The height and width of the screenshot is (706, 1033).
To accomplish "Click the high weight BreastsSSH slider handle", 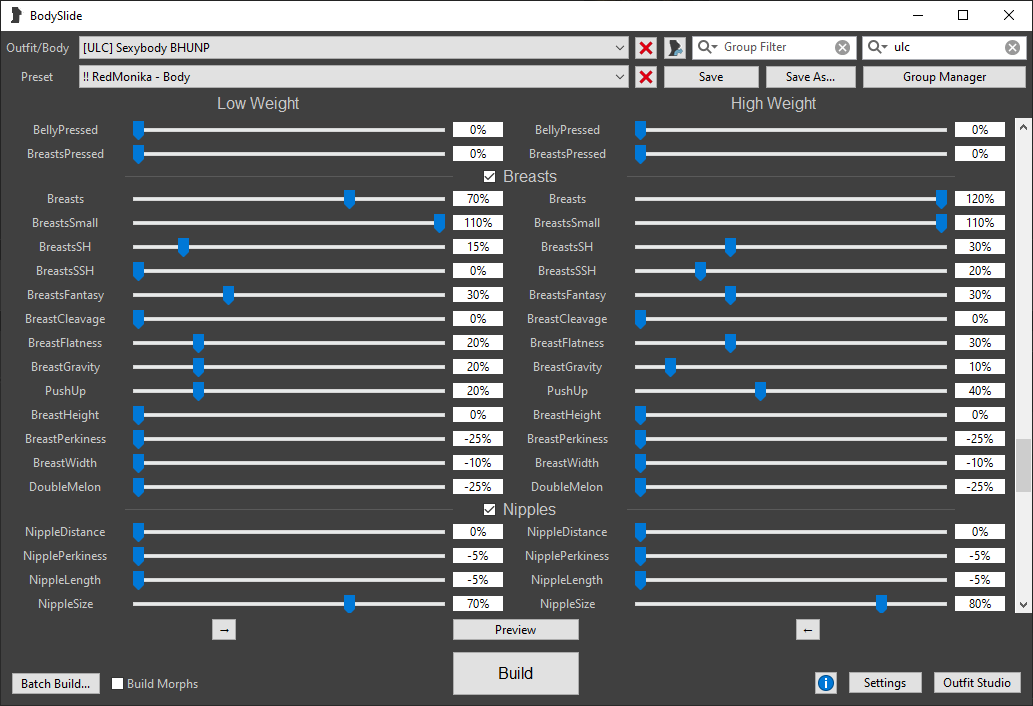I will [x=700, y=271].
